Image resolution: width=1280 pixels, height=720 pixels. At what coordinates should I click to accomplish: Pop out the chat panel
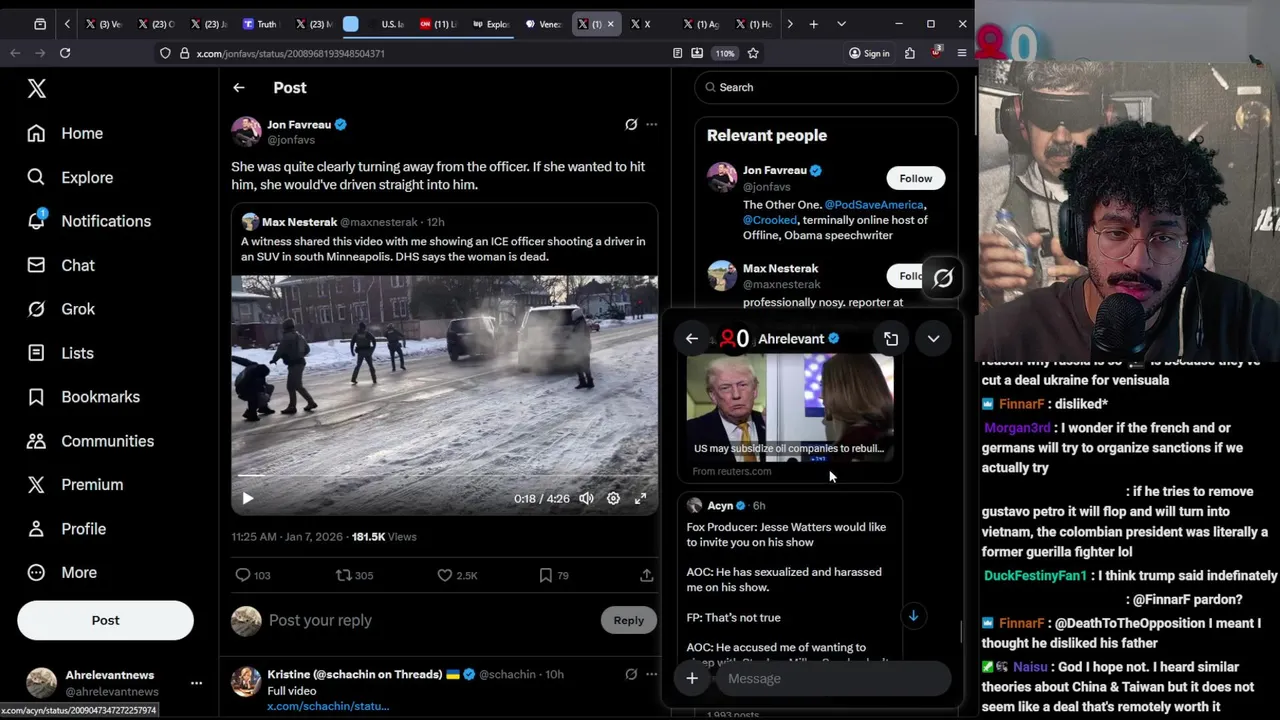pyautogui.click(x=891, y=339)
